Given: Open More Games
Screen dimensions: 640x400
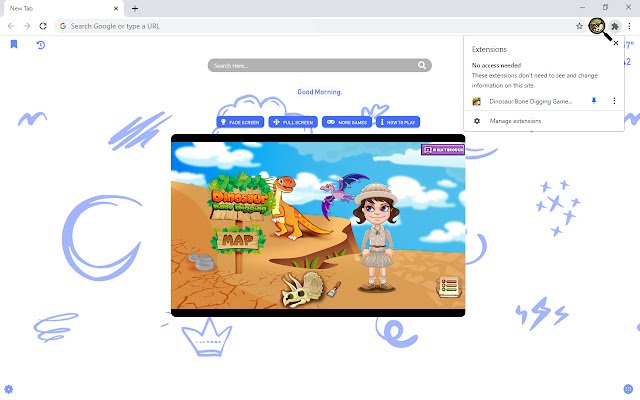Looking at the screenshot, I should tap(347, 122).
